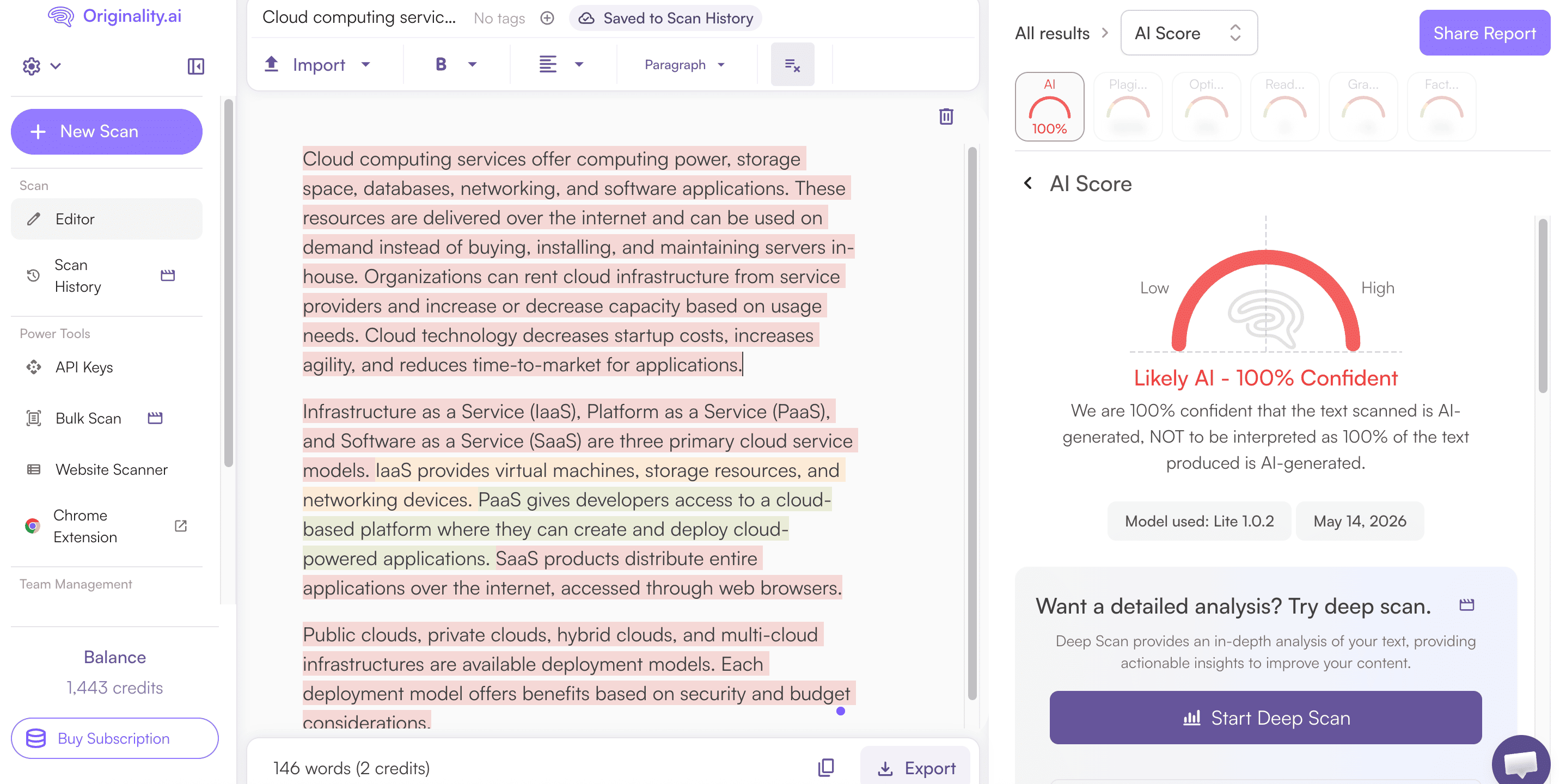Select the Plagiarism score tab
Screen dimensions: 1566x784
(1128, 106)
